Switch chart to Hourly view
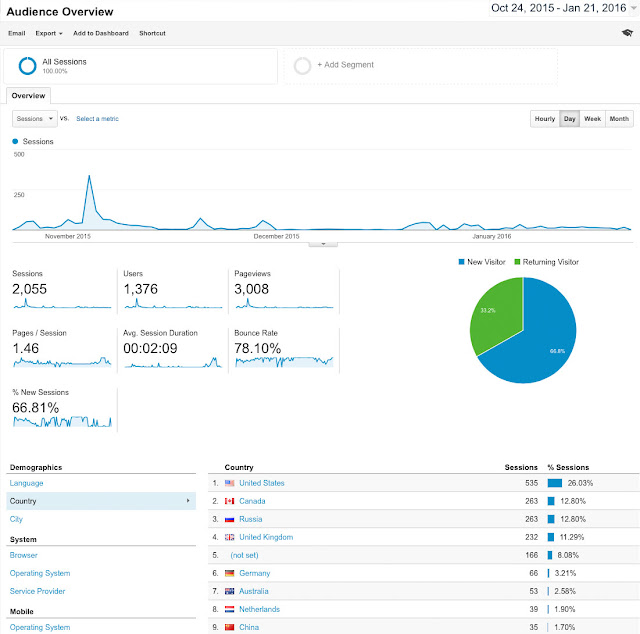The width and height of the screenshot is (640, 634). [544, 119]
